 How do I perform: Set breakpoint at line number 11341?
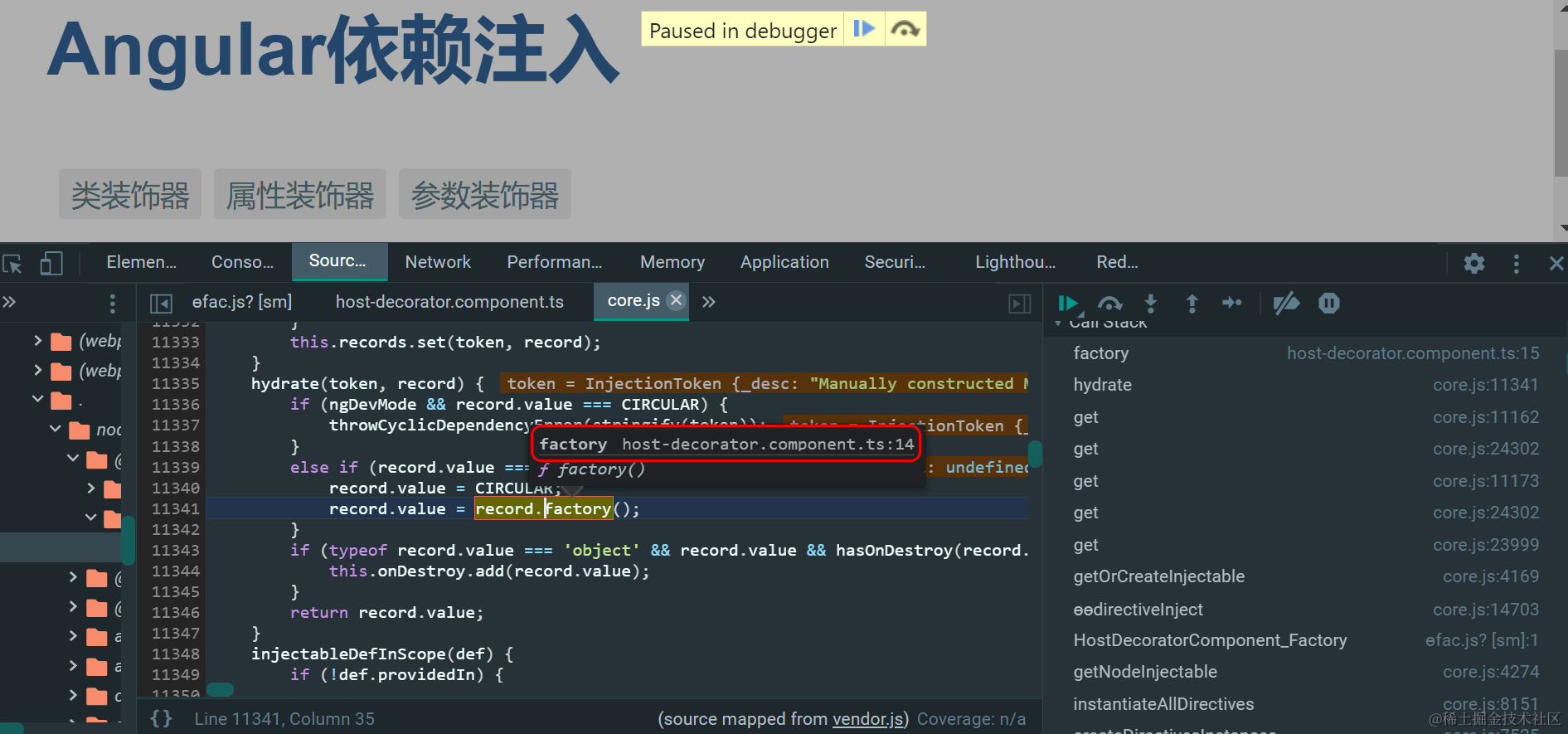click(175, 508)
